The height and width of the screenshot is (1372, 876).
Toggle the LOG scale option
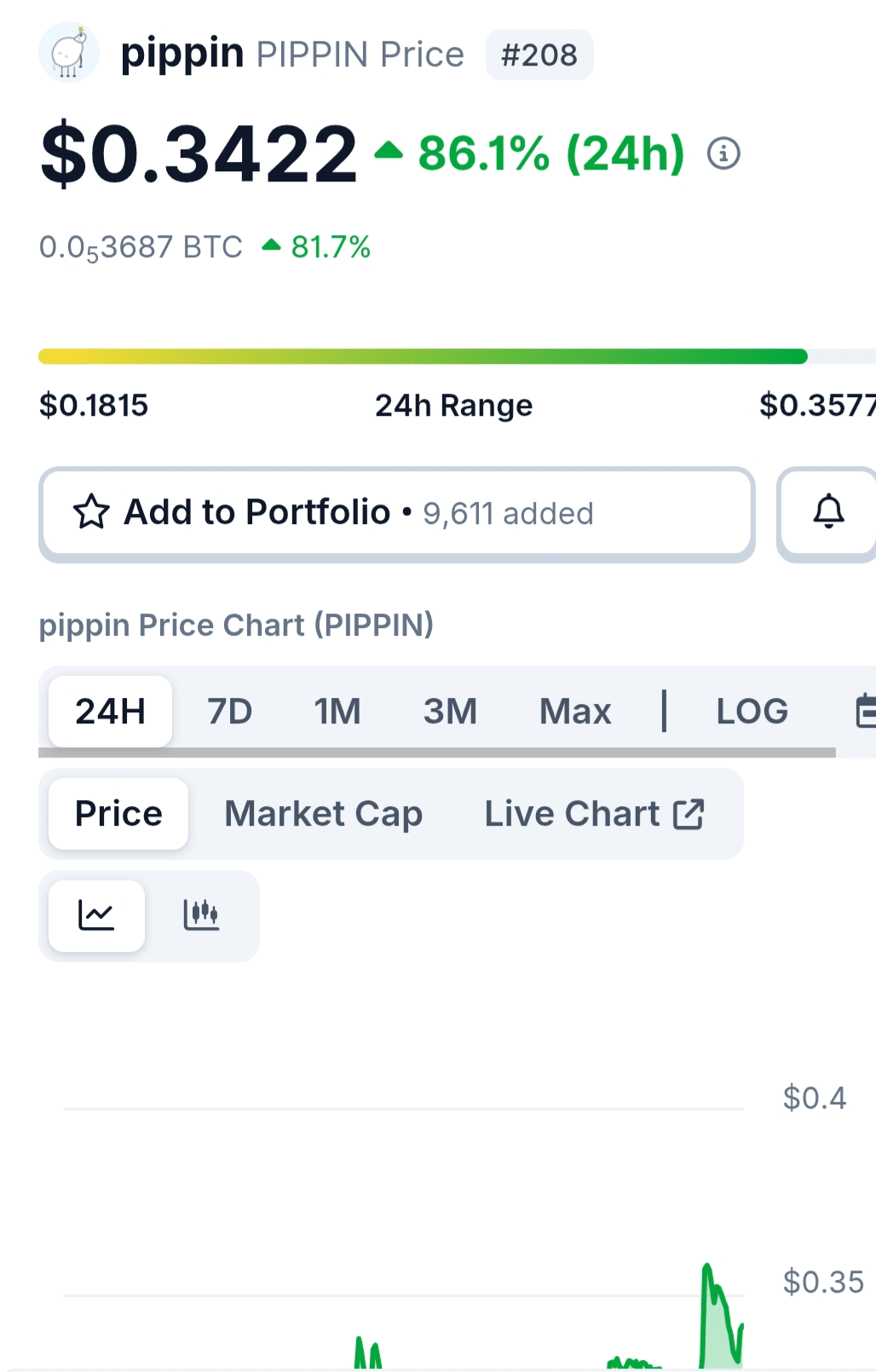(x=752, y=711)
